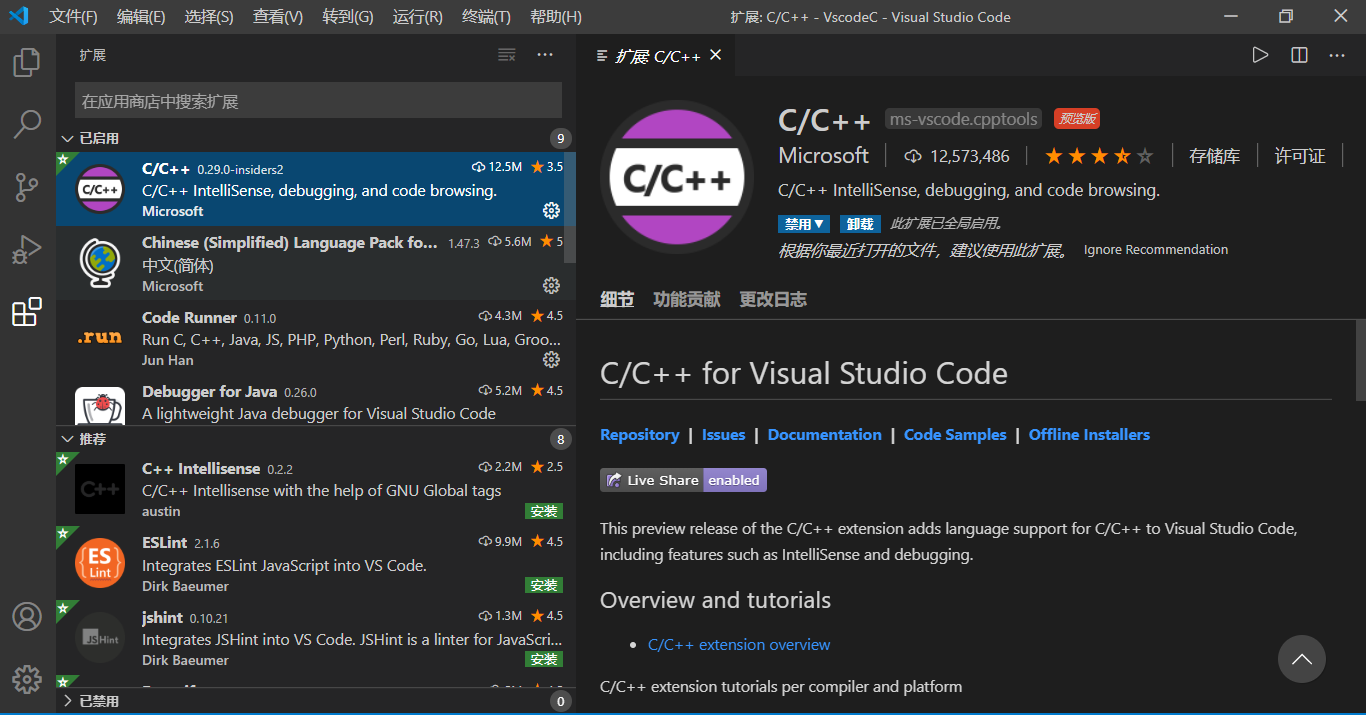1366x715 pixels.
Task: Open the Manage gear in activity bar
Action: (27, 679)
